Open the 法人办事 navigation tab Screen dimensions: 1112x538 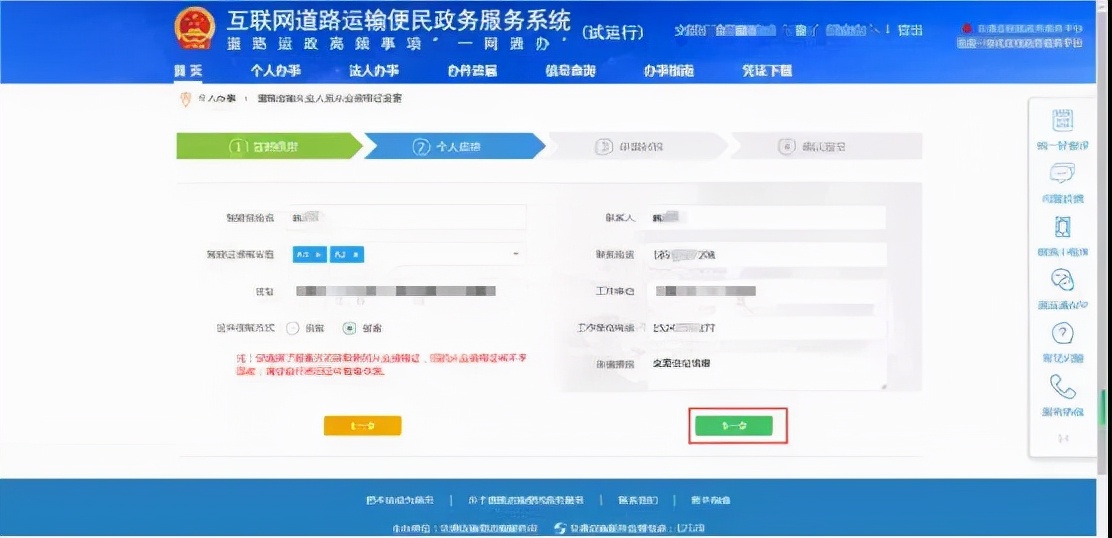pos(374,70)
